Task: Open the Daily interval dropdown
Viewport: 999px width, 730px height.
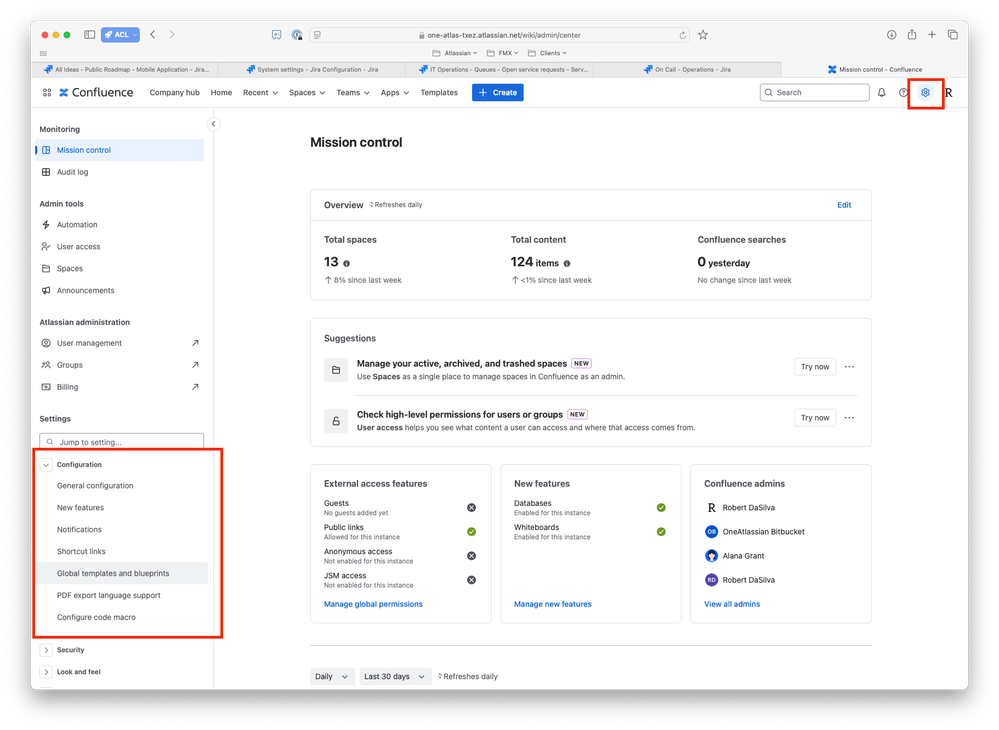Action: click(x=331, y=676)
